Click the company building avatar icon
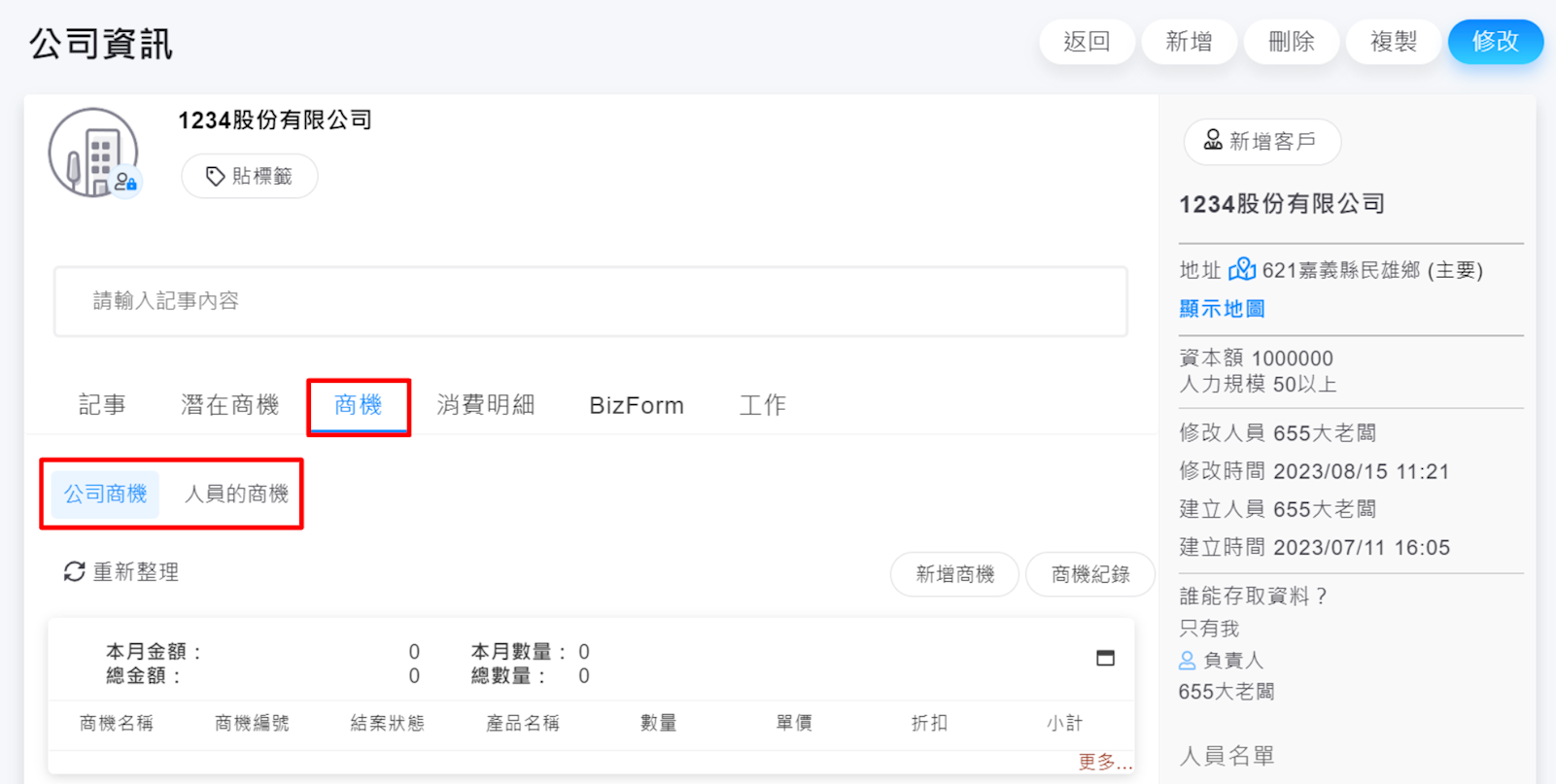 (94, 153)
